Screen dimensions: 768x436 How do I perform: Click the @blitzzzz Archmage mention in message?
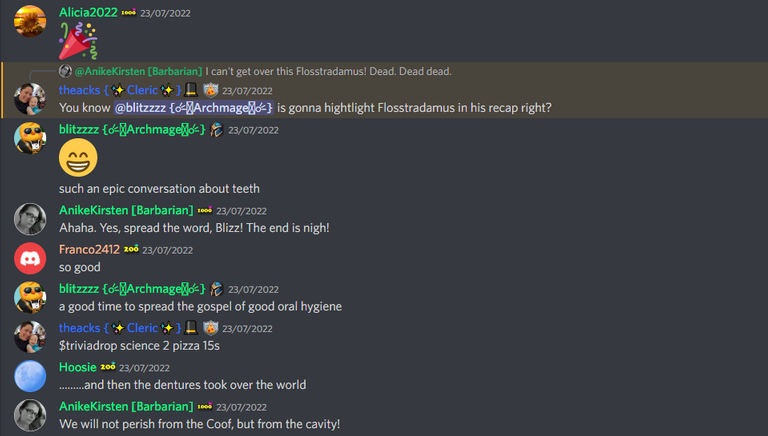point(193,108)
